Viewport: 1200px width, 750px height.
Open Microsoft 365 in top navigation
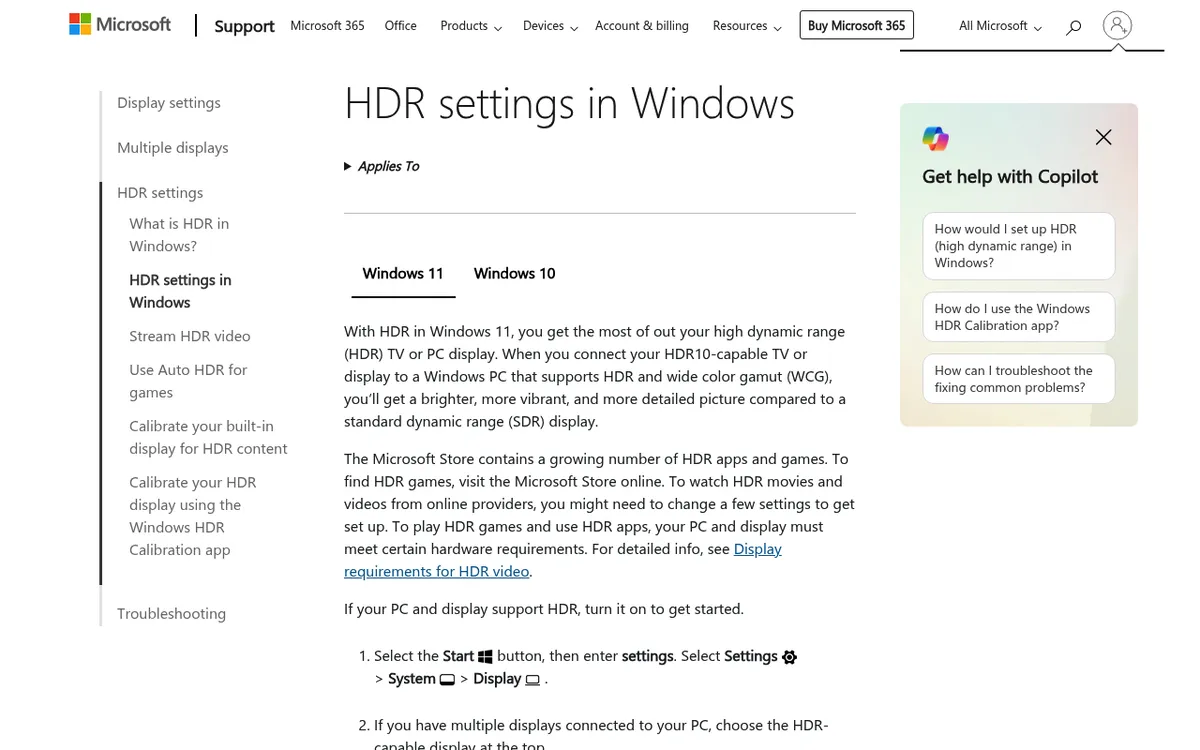point(327,26)
